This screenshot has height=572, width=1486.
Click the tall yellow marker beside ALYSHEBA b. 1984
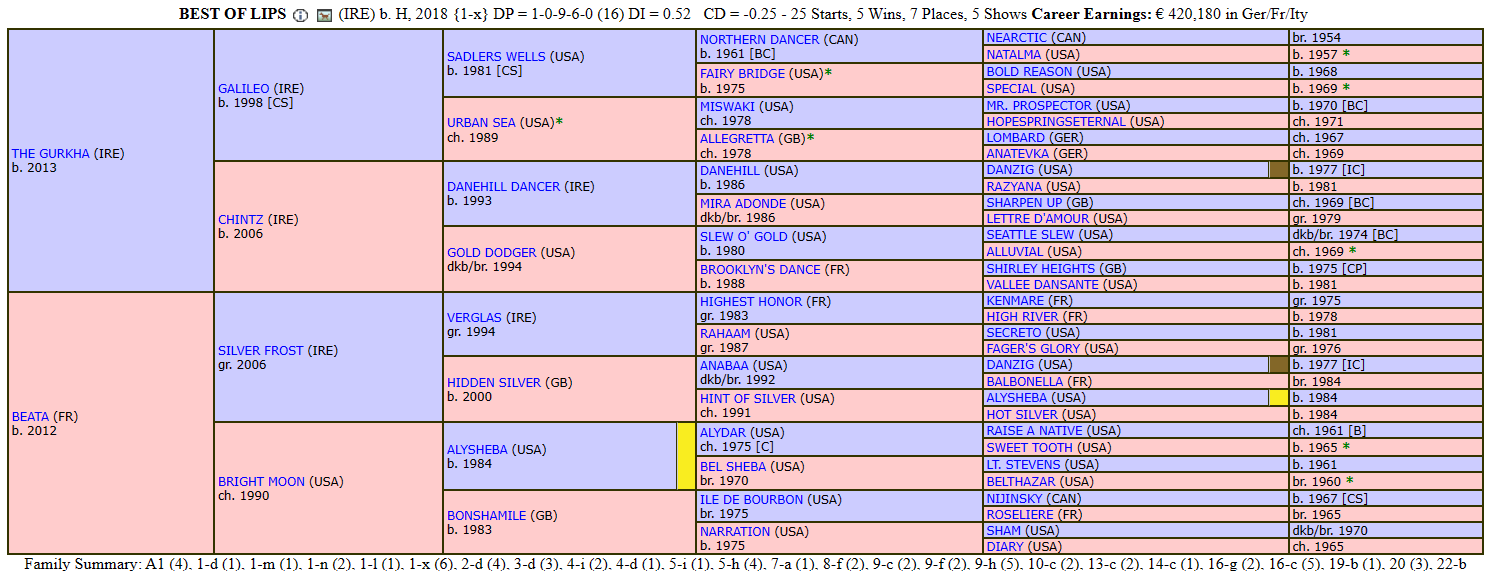click(685, 456)
